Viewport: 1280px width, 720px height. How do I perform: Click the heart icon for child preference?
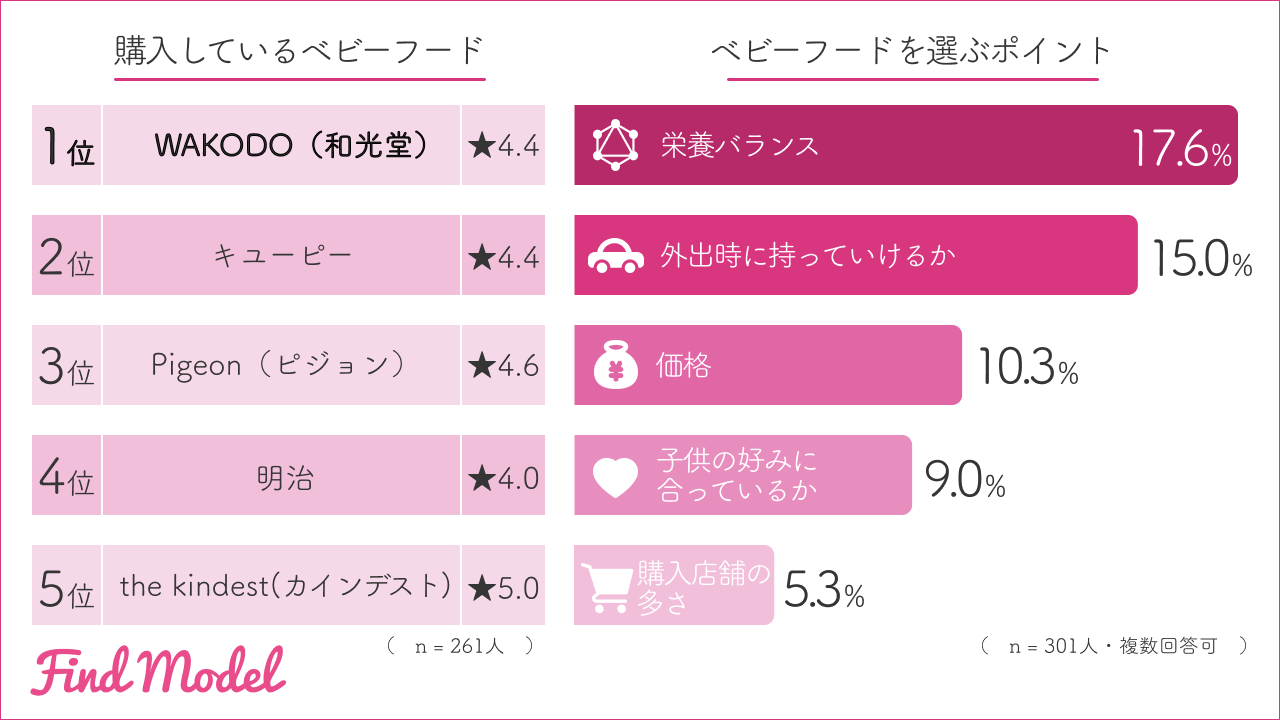pyautogui.click(x=615, y=477)
